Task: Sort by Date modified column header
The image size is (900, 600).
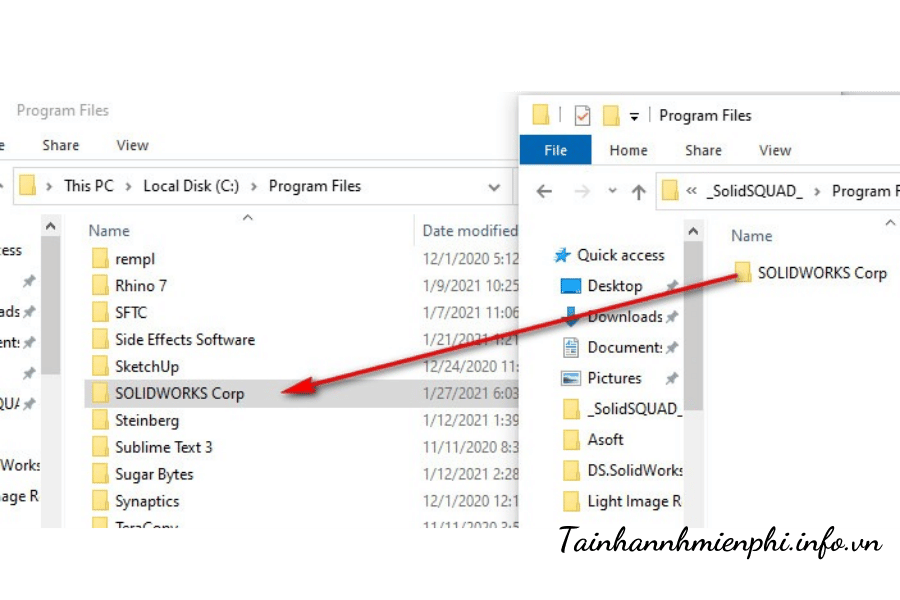Action: [469, 231]
